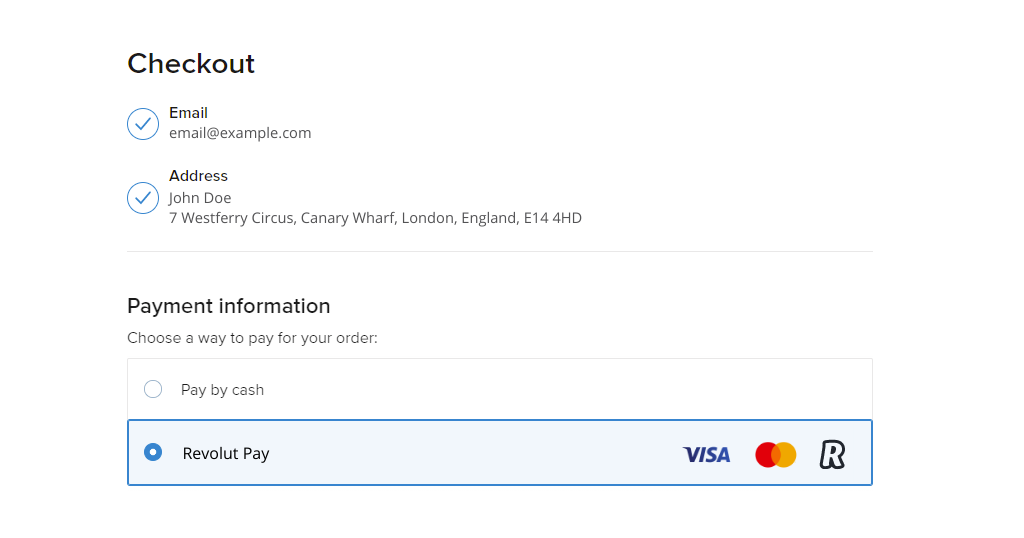
Task: Click the 7 Westferry Circus address line
Action: point(376,218)
